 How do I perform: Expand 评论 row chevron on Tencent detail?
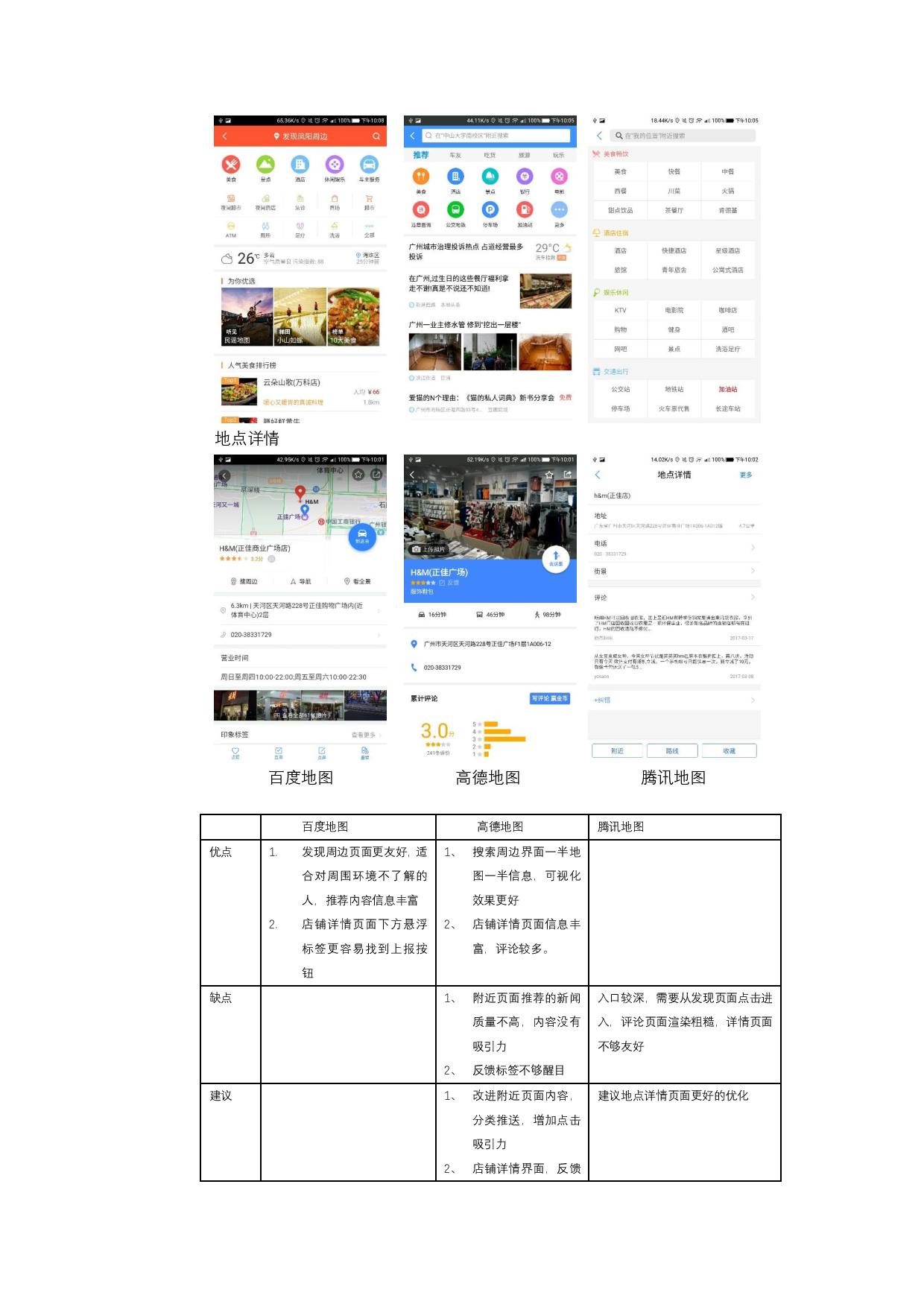753,597
